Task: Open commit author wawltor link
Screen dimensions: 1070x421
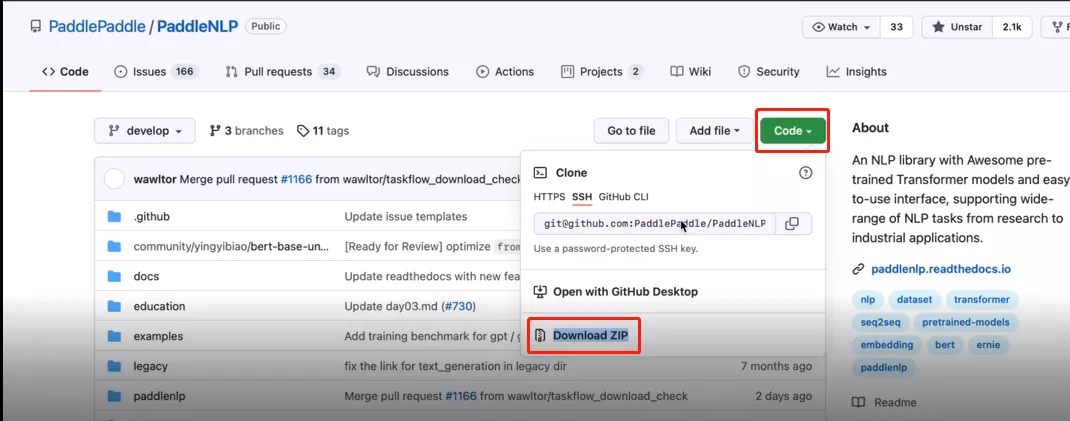Action: coord(155,179)
